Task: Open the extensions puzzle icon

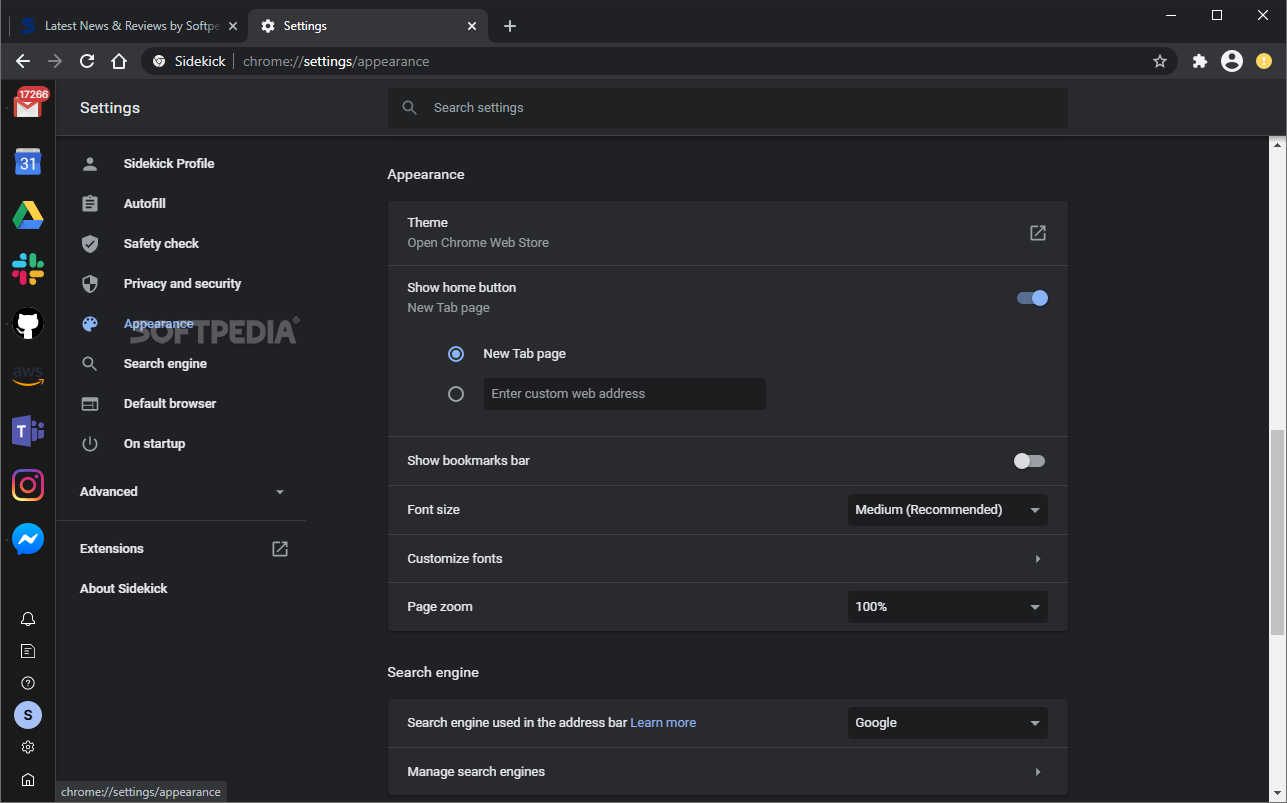Action: point(1200,61)
